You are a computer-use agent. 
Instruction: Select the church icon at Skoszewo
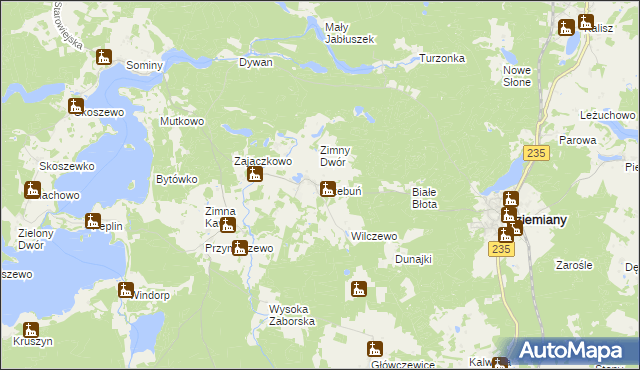(x=76, y=106)
